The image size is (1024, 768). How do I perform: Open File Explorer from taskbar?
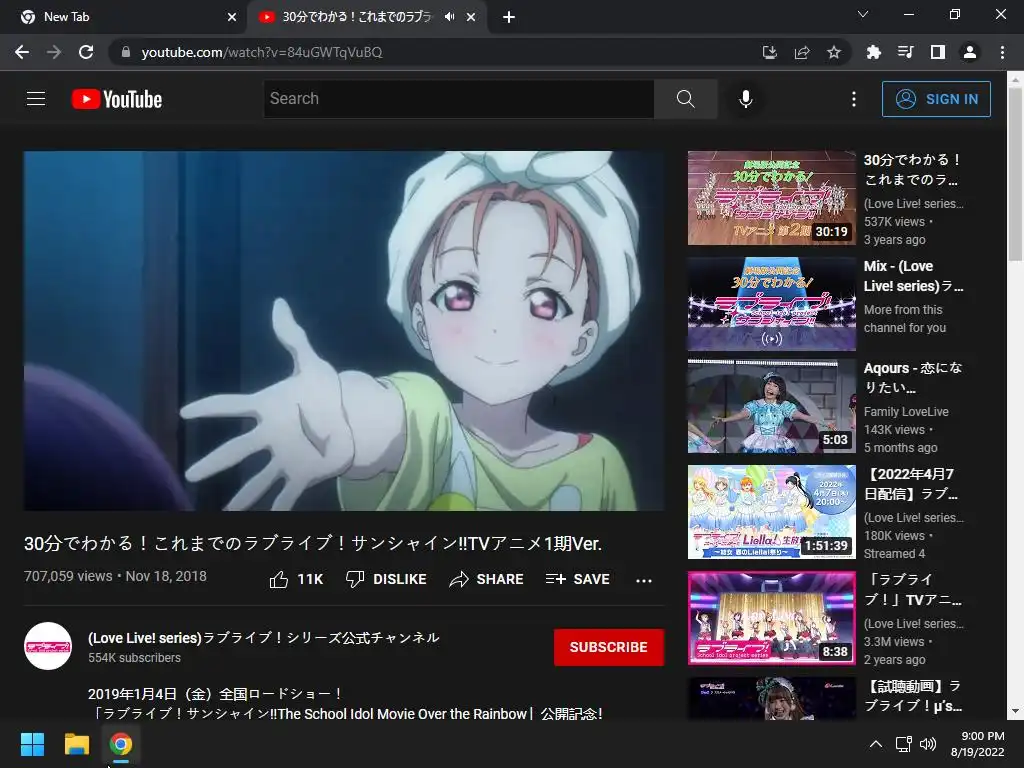click(x=76, y=744)
